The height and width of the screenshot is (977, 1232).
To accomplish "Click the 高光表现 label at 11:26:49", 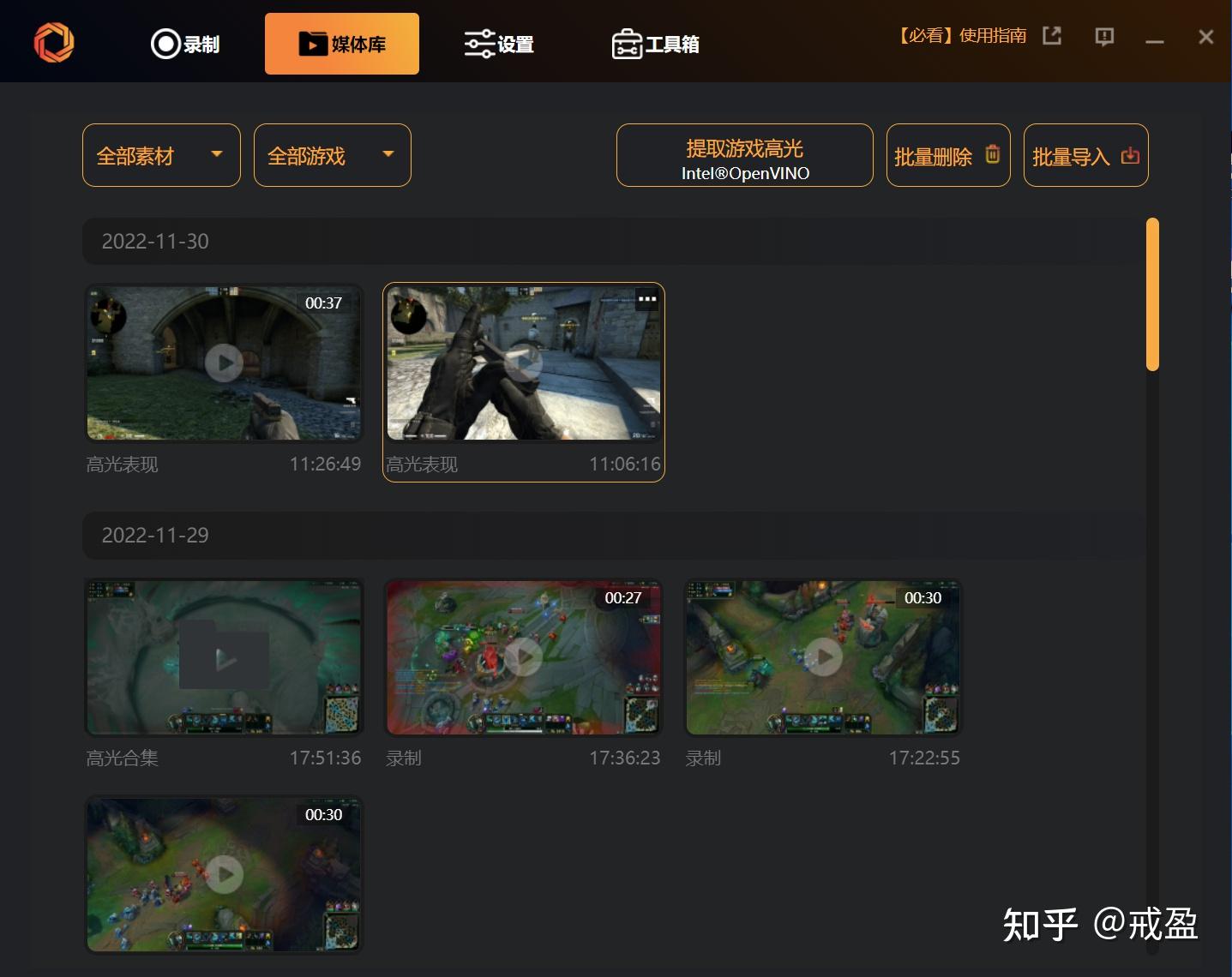I will tap(122, 465).
